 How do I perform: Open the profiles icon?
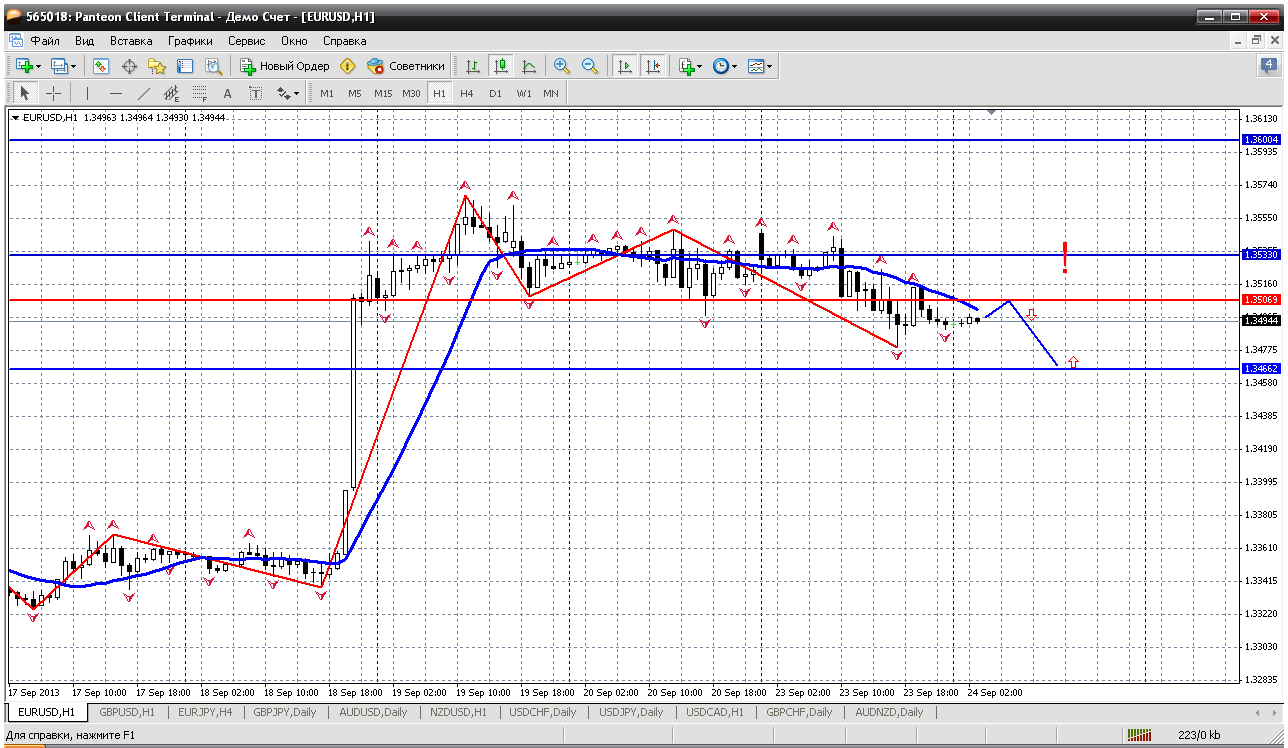[x=63, y=66]
